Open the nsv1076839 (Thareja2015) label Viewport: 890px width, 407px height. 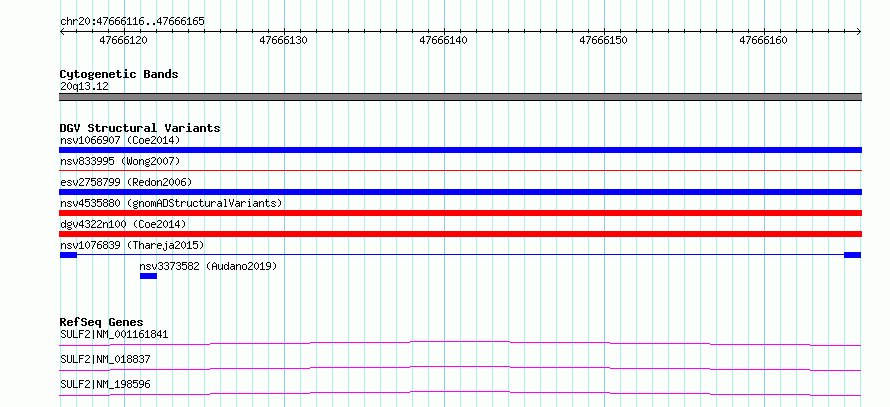[132, 245]
